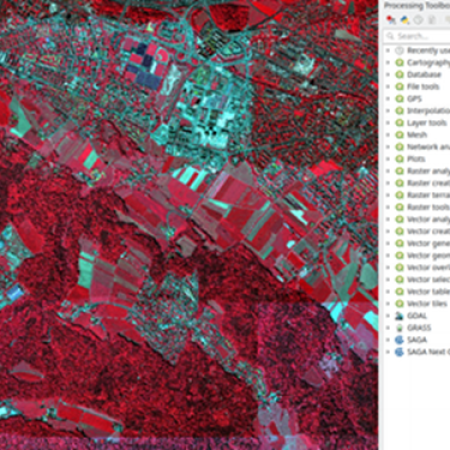The width and height of the screenshot is (450, 450).
Task: Open the graphical Models menu icon
Action: (x=391, y=20)
